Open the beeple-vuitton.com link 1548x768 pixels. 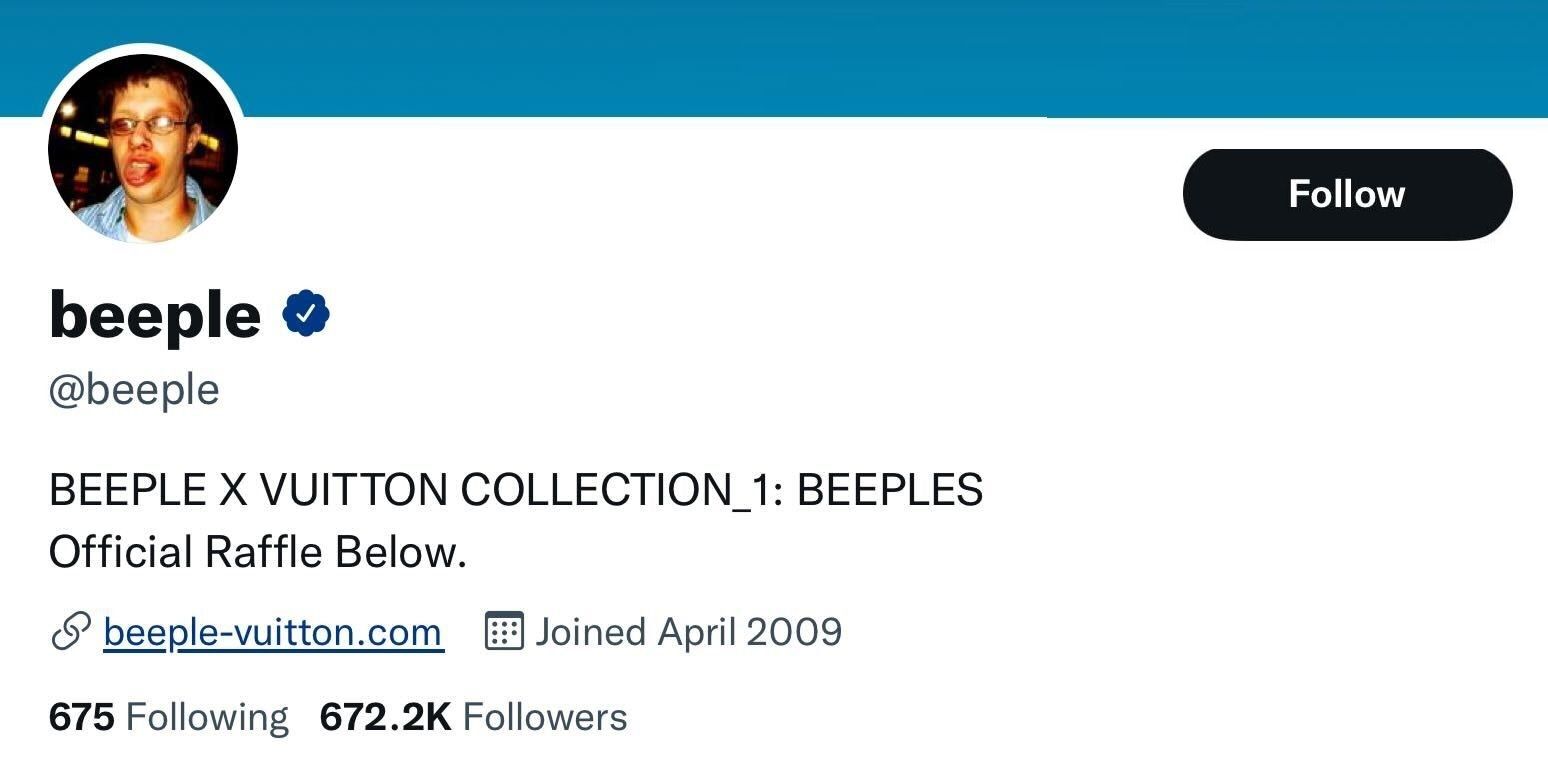tap(272, 632)
